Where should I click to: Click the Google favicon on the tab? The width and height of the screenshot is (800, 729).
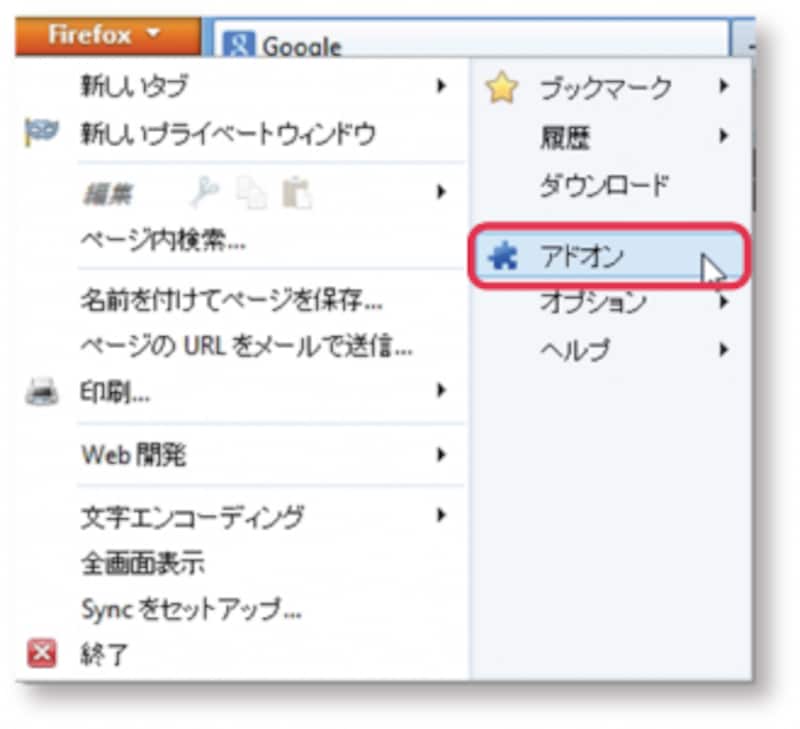tap(240, 42)
